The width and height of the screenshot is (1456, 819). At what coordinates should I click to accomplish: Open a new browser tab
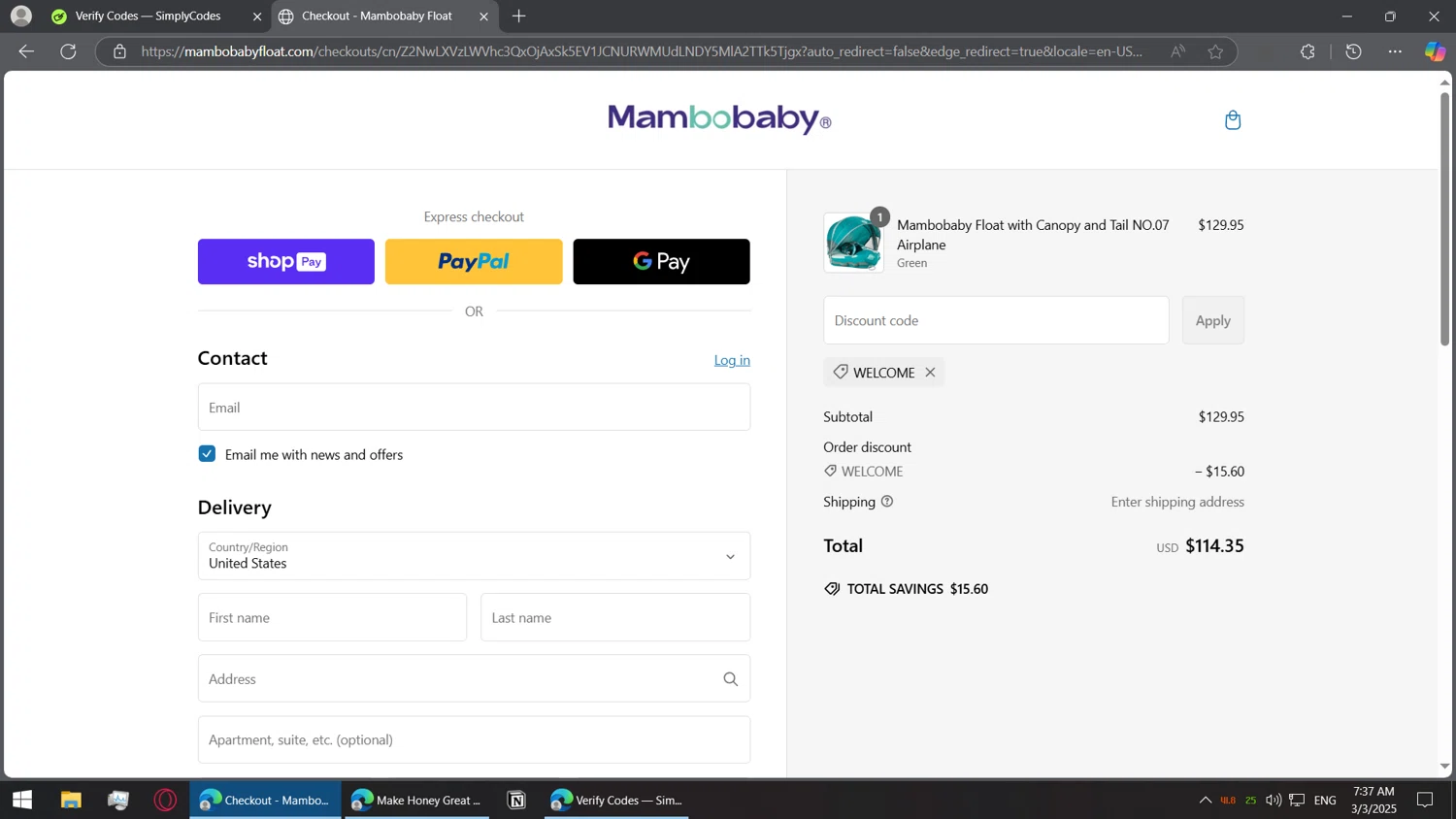click(x=519, y=16)
